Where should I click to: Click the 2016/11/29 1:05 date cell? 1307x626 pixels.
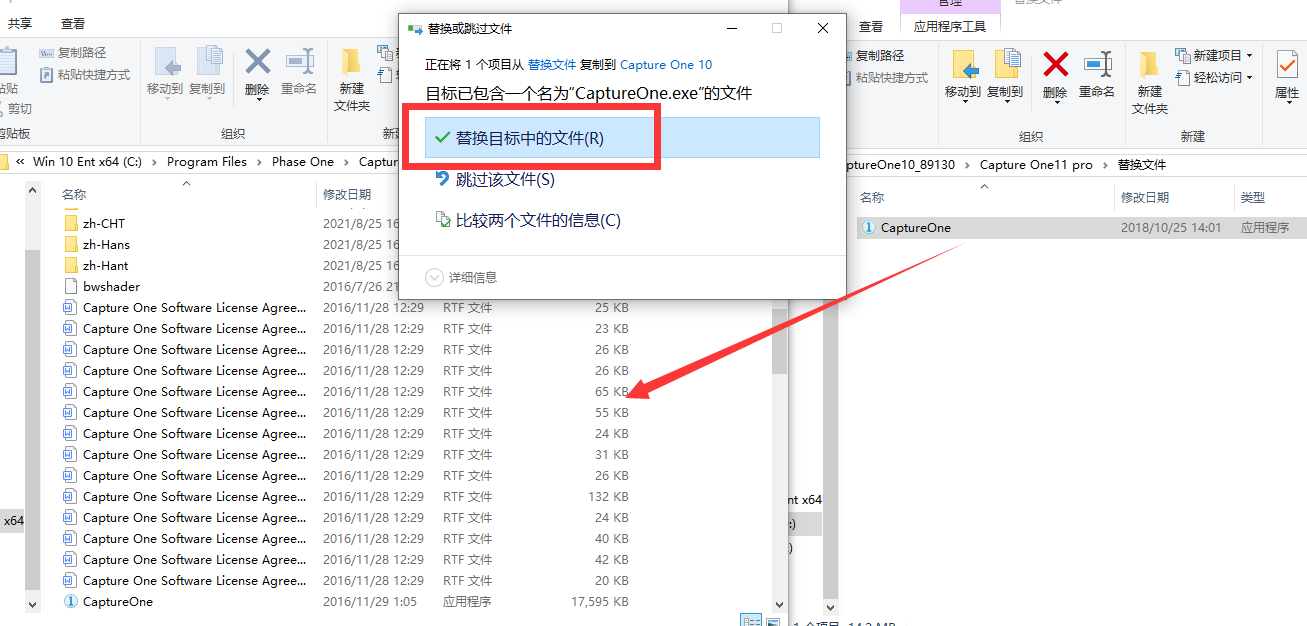click(369, 601)
